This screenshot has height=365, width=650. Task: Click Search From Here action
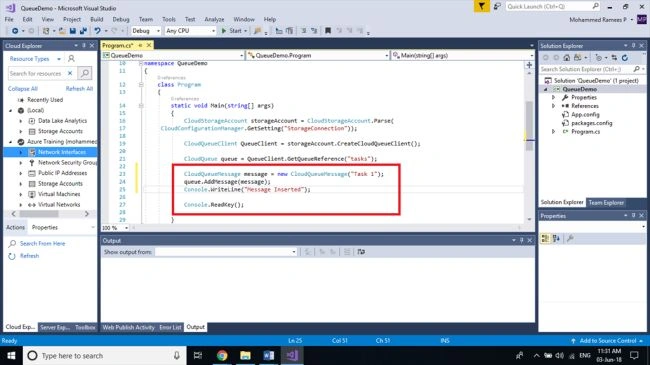(42, 243)
